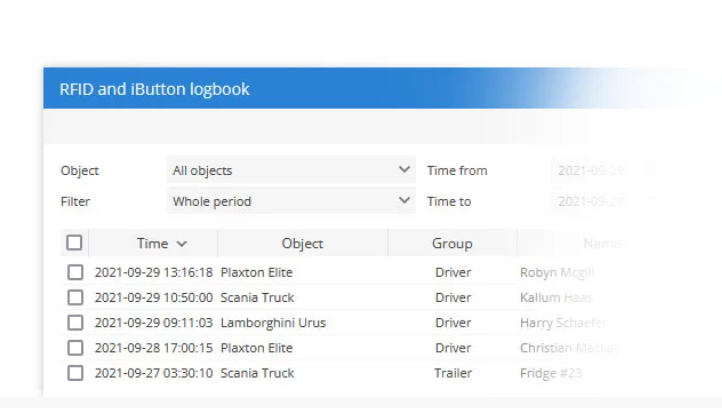Sort by the Time column header
Screen dimensions: 722x408
pyautogui.click(x=153, y=243)
